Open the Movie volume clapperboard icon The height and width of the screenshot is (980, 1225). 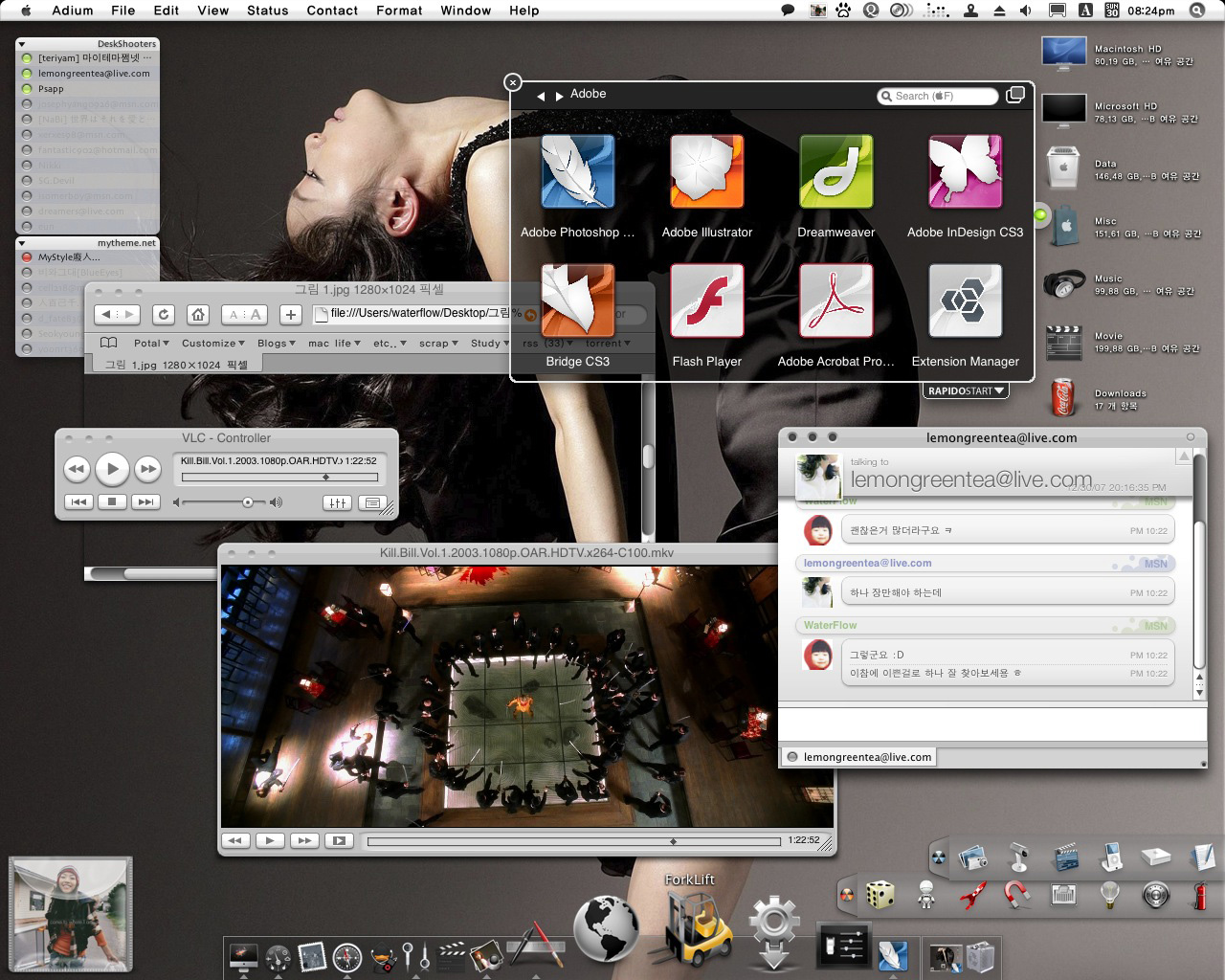(x=1063, y=342)
